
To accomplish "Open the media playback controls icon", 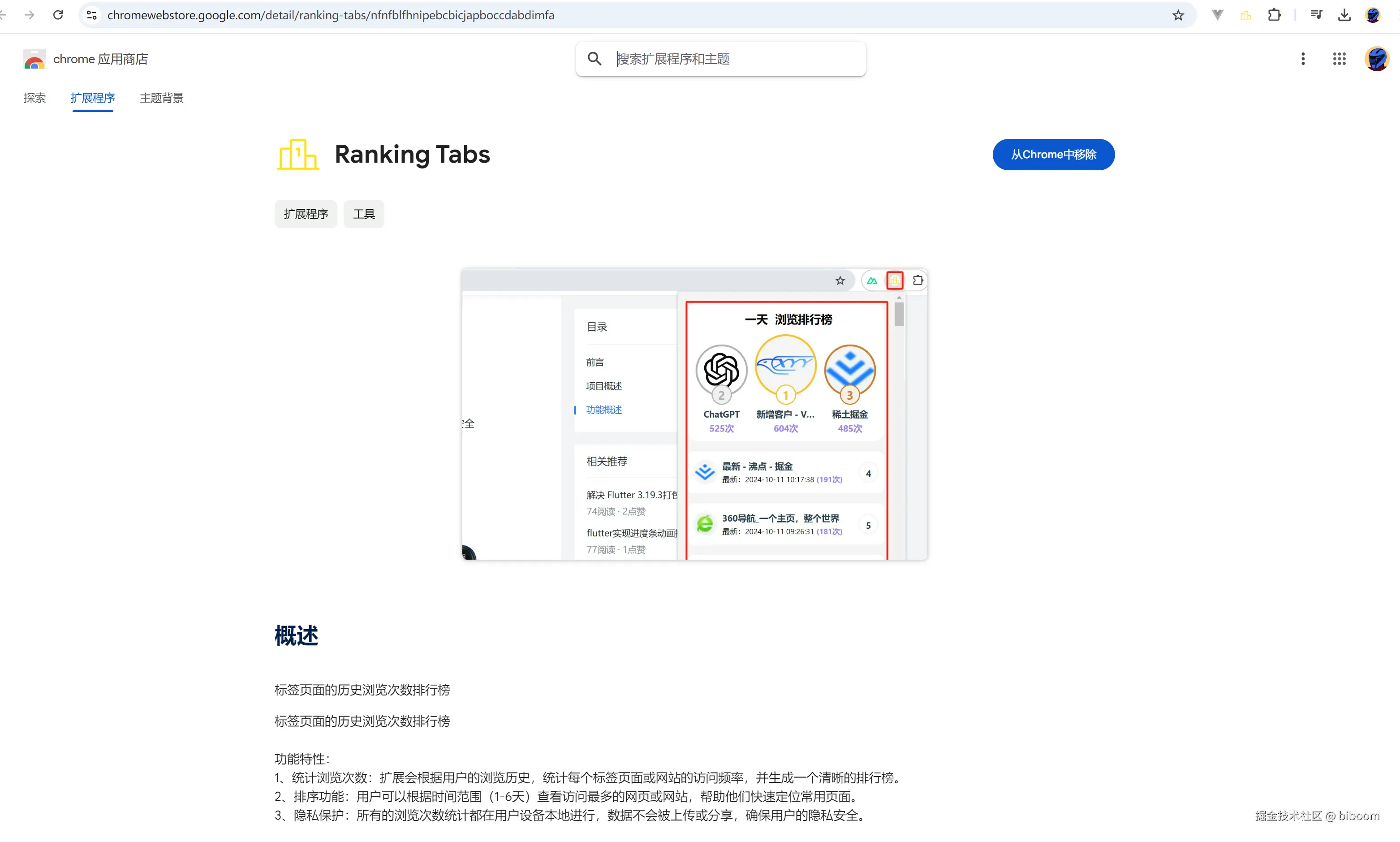I will coord(1317,15).
